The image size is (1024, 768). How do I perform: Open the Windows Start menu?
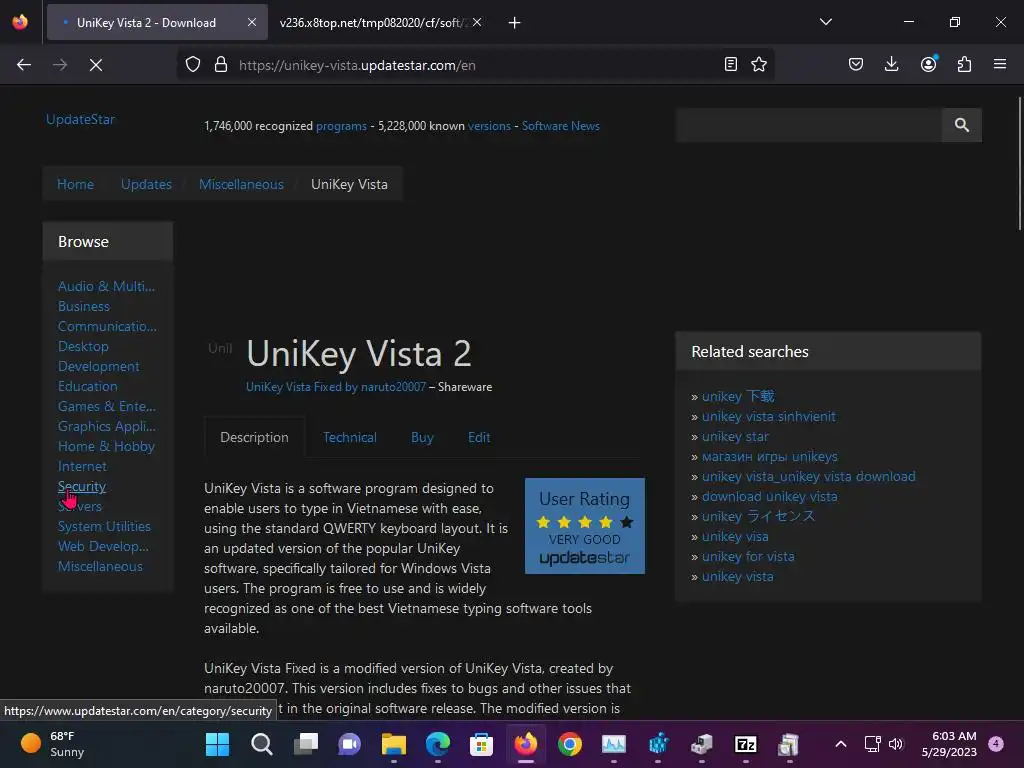[217, 744]
